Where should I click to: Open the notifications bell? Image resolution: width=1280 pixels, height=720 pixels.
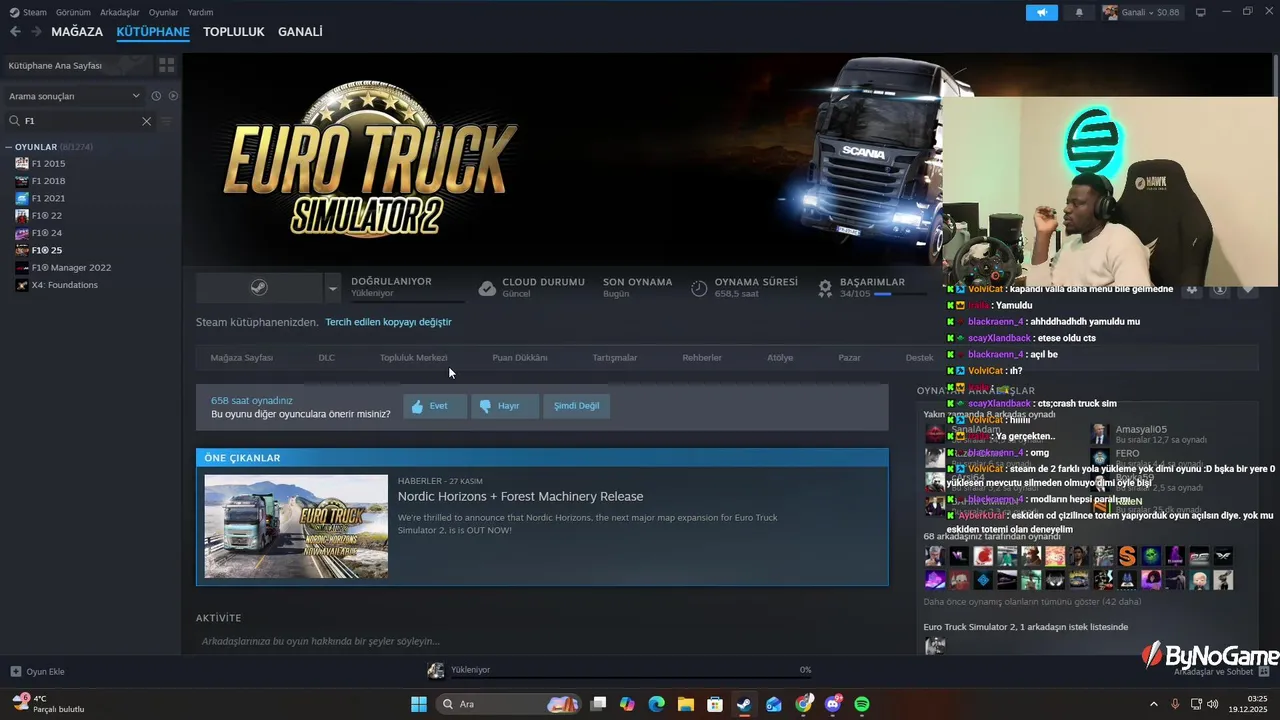tap(1079, 12)
